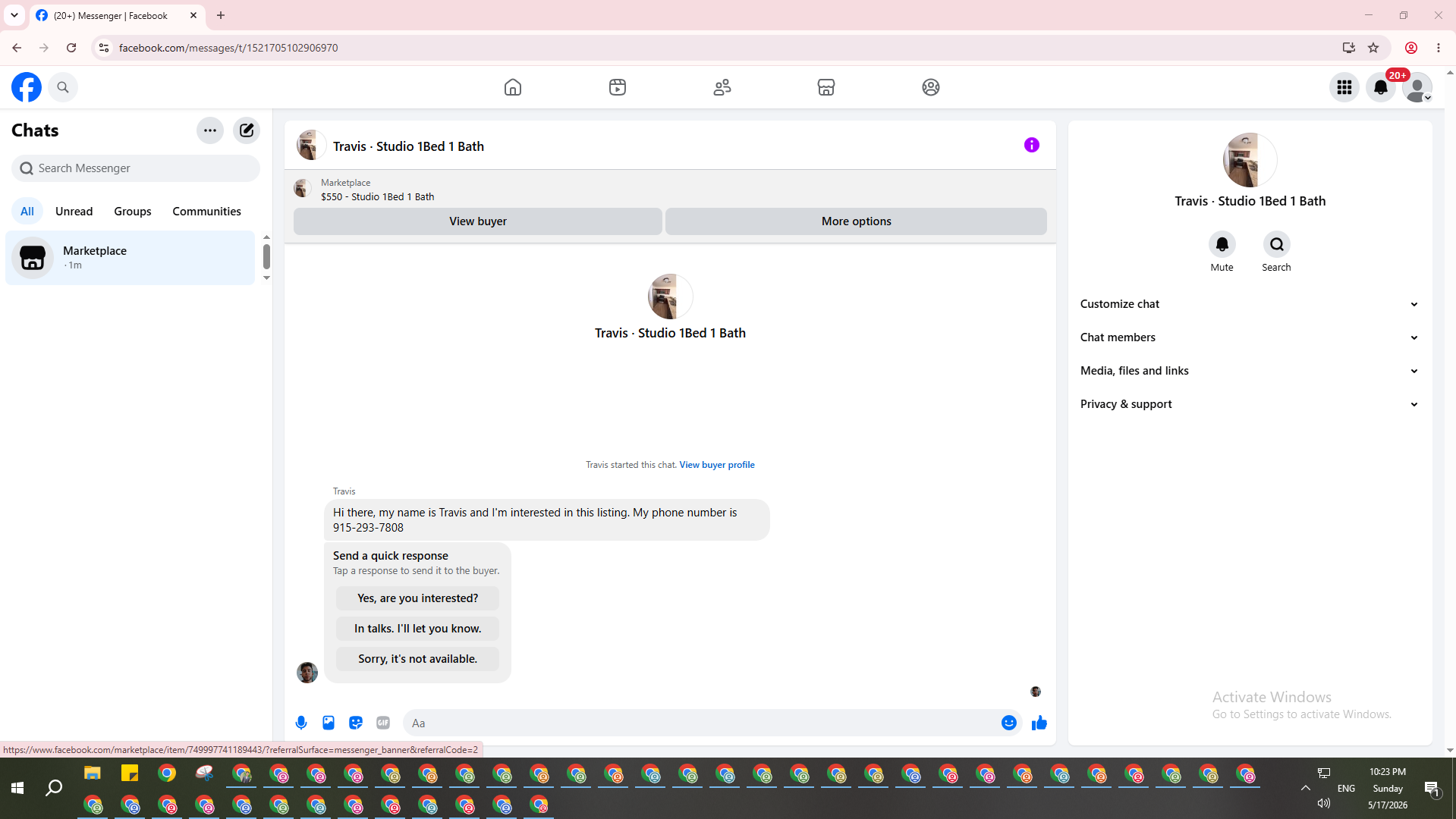Start a new message with the compose icon
1456x819 pixels.
(247, 130)
